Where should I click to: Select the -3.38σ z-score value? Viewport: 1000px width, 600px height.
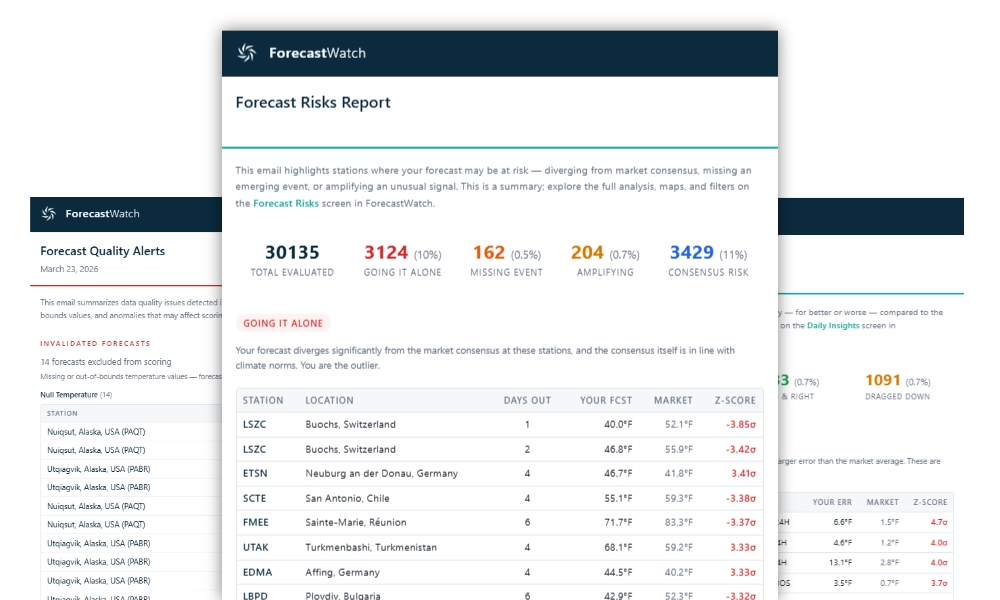click(740, 499)
